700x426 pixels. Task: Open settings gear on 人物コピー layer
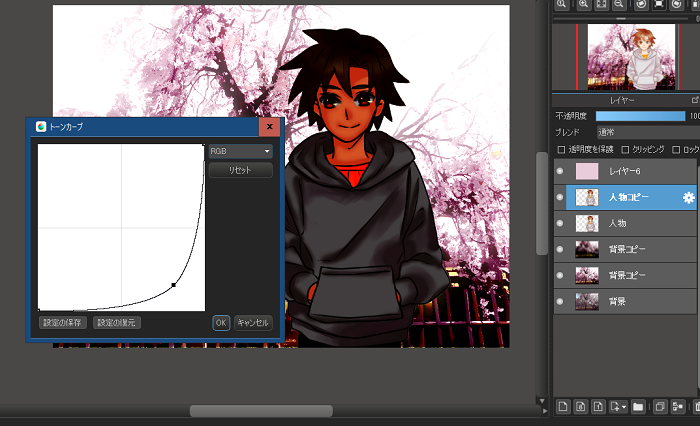pyautogui.click(x=688, y=198)
